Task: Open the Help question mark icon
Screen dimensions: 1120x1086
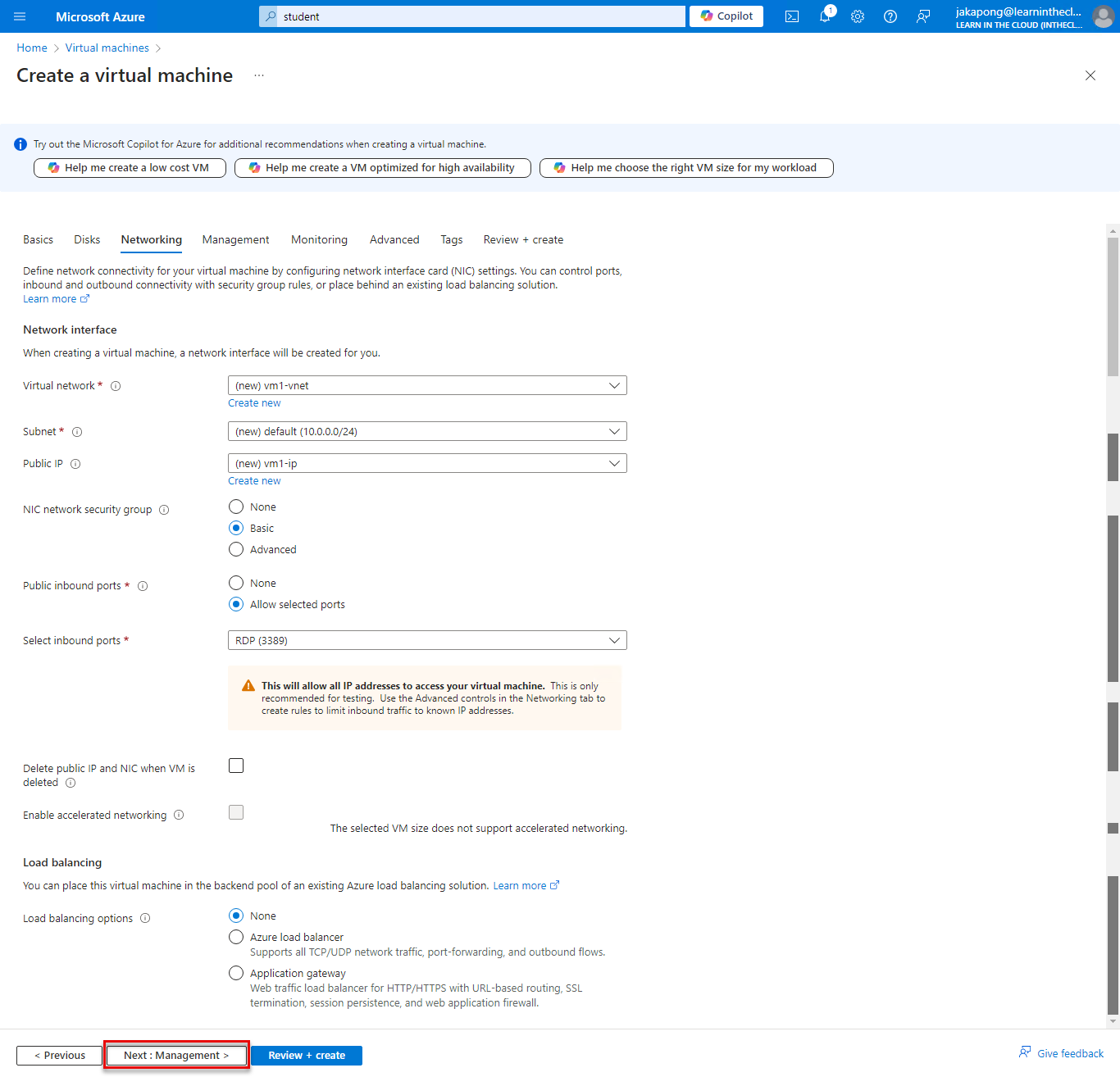Action: click(890, 16)
